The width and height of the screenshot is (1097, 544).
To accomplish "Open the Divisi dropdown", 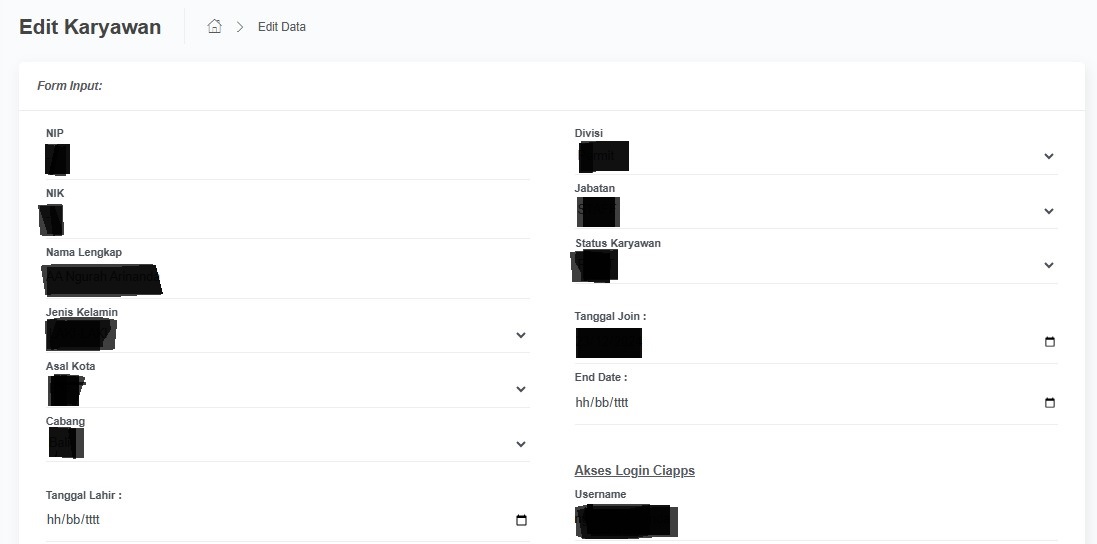I will point(1049,156).
